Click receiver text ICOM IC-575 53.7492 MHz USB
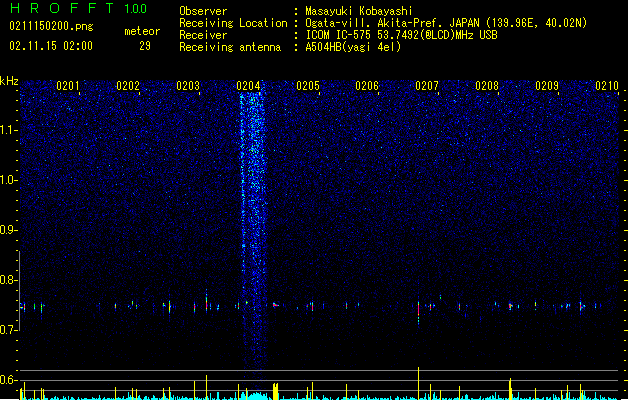629x400 pixels. [x=402, y=35]
